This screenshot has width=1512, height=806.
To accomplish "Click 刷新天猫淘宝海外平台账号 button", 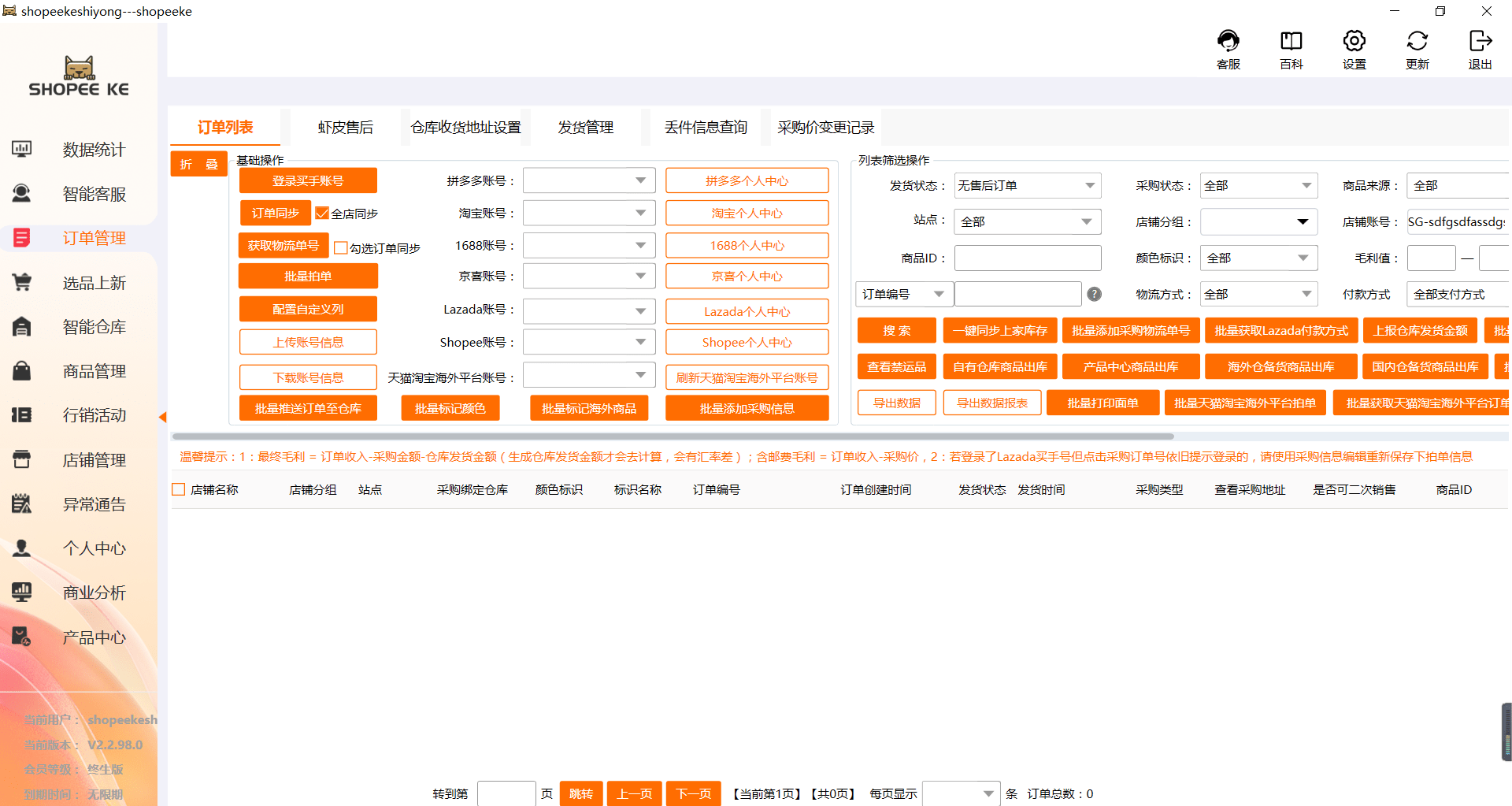I will [747, 377].
